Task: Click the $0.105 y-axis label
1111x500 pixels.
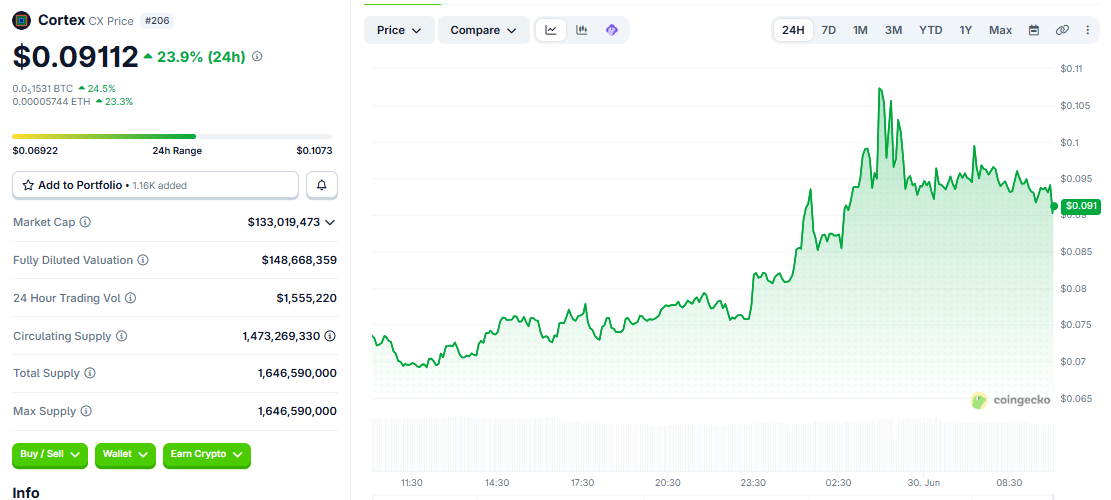Action: click(1075, 106)
